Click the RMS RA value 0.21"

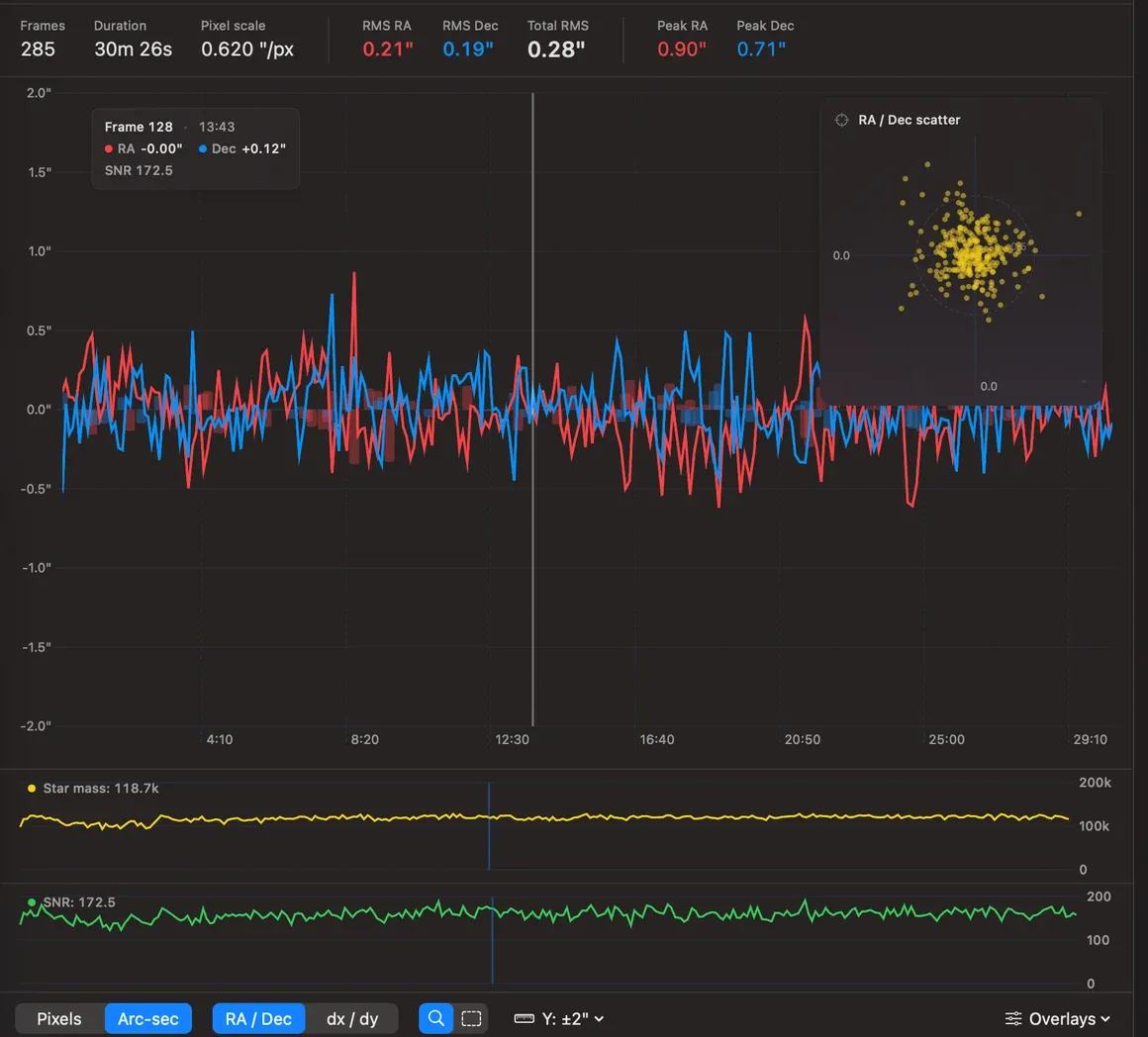coord(388,49)
